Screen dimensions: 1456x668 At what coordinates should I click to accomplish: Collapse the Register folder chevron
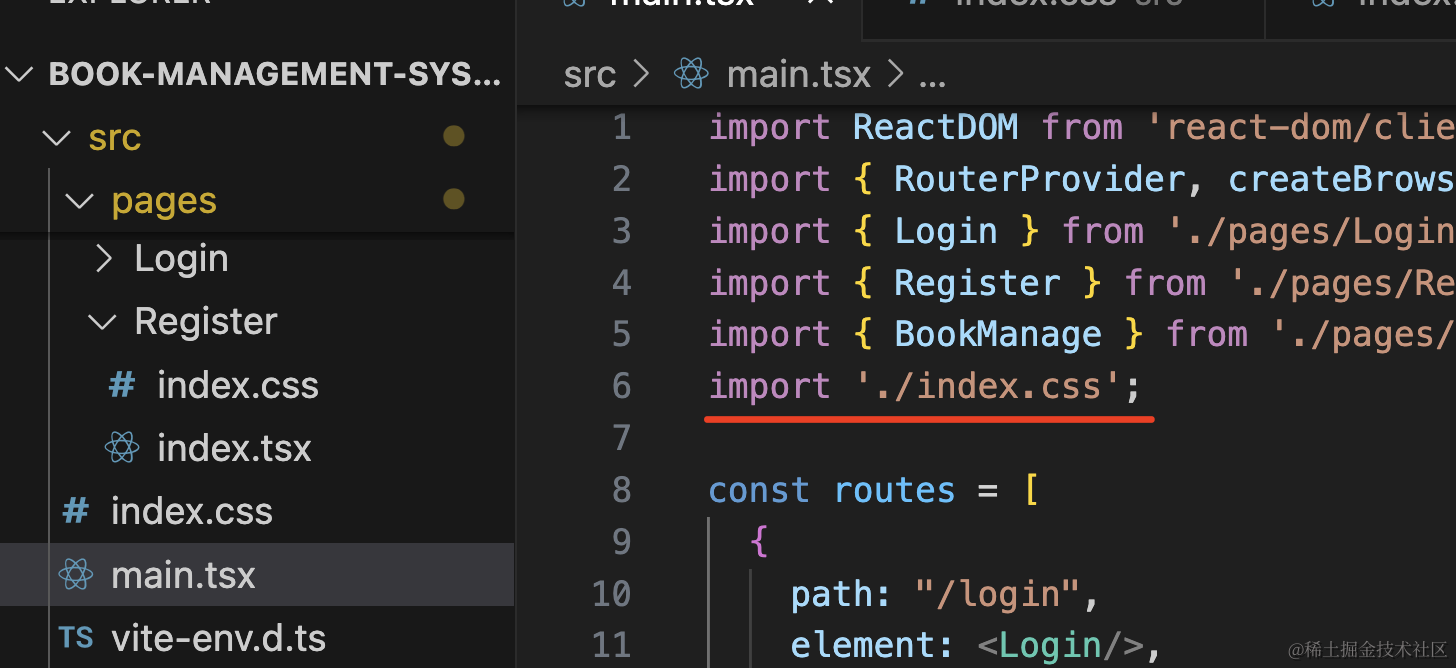point(103,322)
